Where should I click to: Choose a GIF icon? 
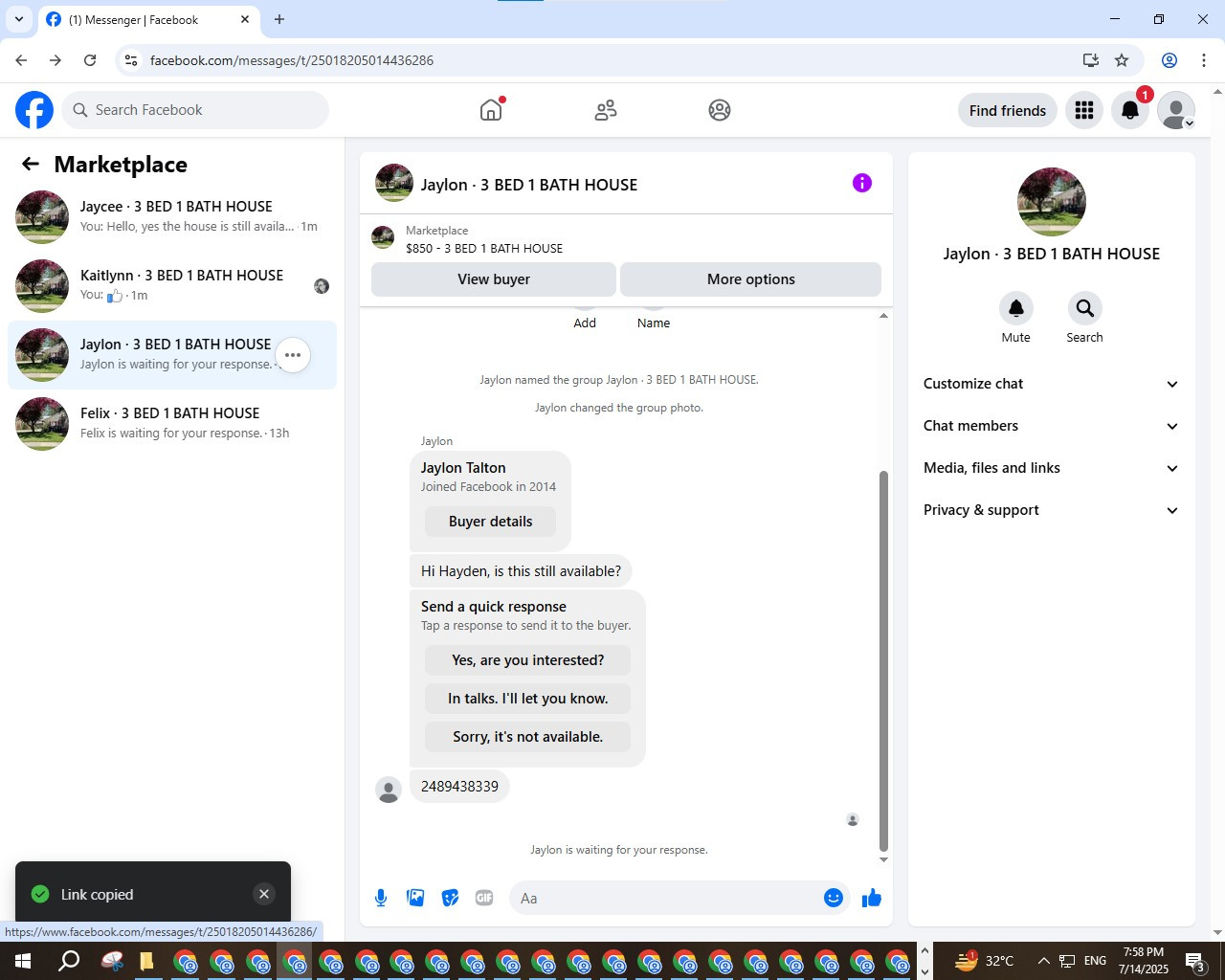coord(484,898)
